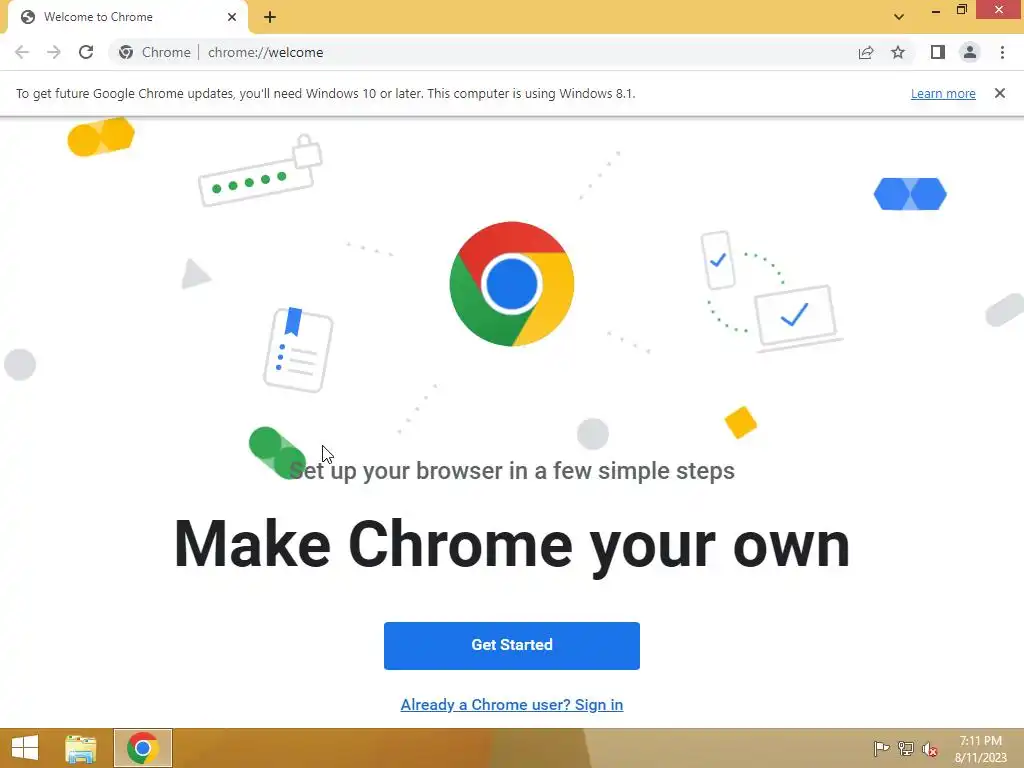
Task: Open Chrome's three-dot menu
Action: [x=1002, y=52]
